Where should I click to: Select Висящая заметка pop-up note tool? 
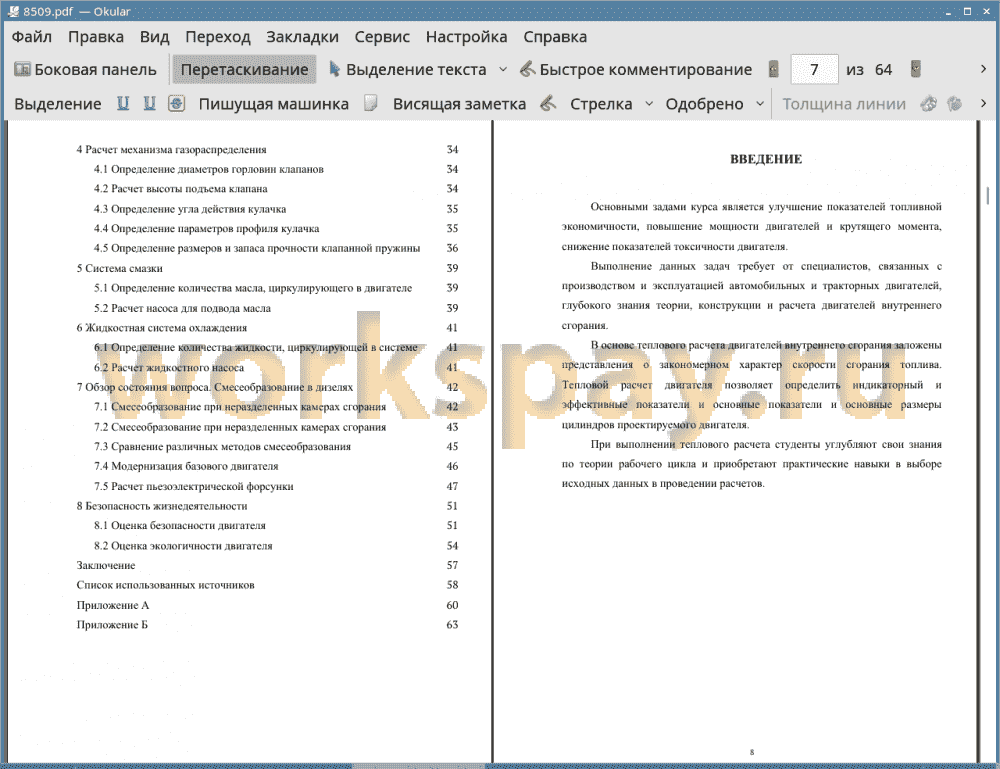click(459, 104)
